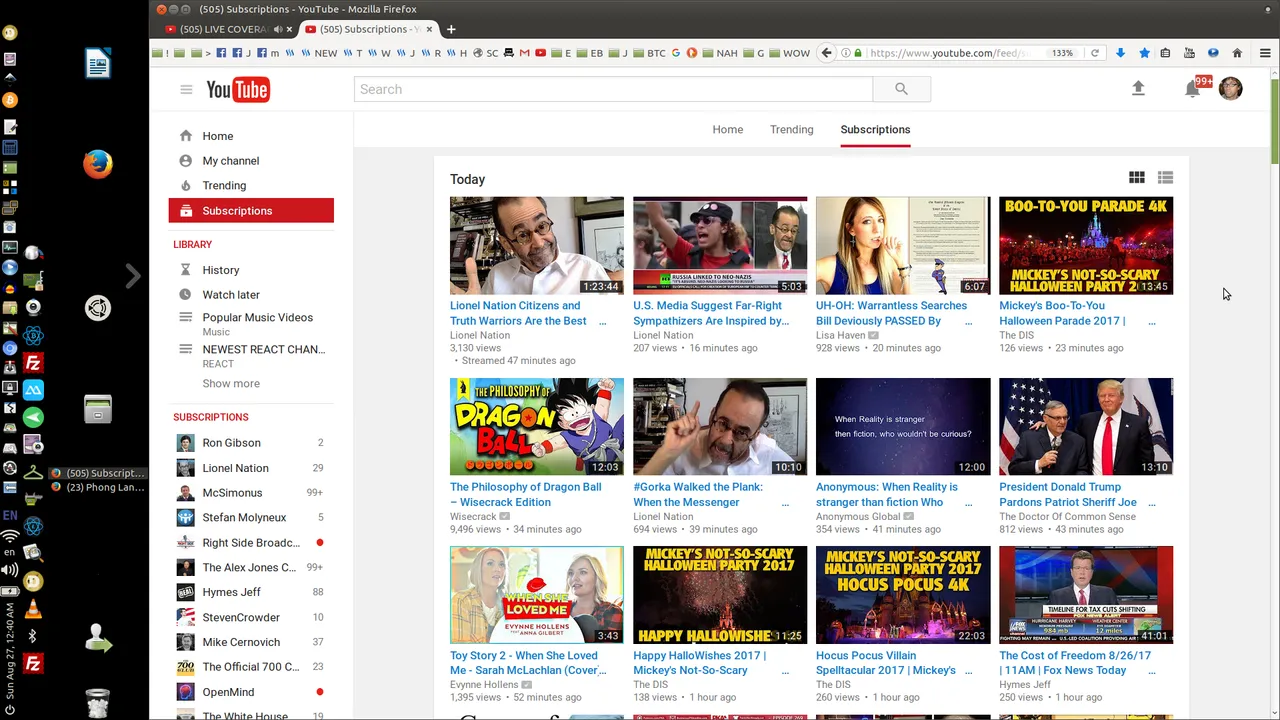Open the Philosophy of Dragon Ball thumbnail
The image size is (1280, 720).
536,427
